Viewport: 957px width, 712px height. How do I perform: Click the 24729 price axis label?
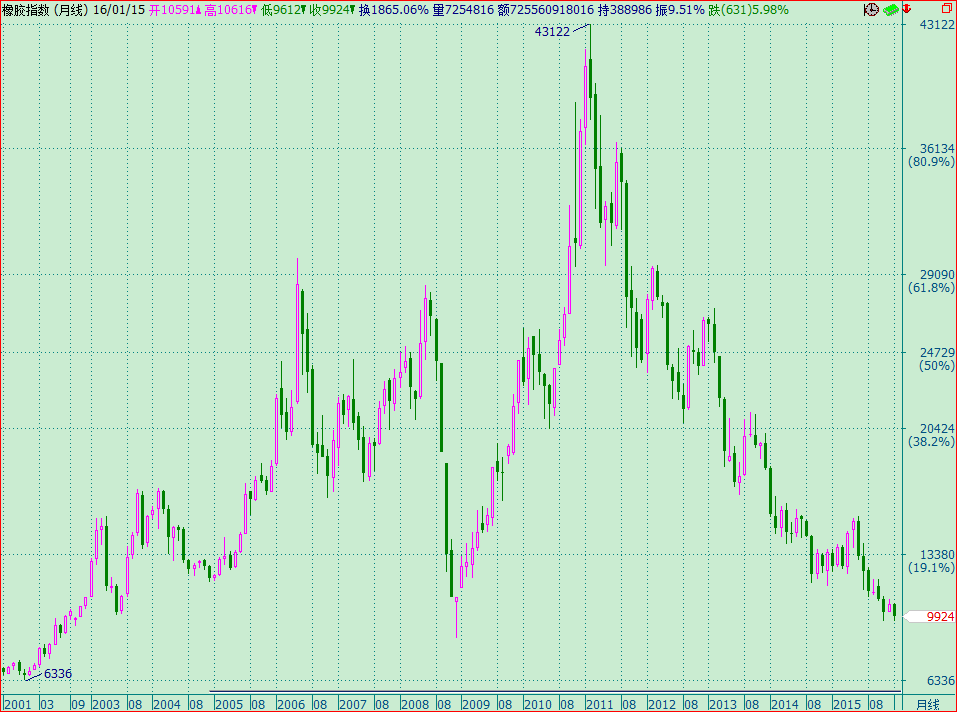point(937,353)
